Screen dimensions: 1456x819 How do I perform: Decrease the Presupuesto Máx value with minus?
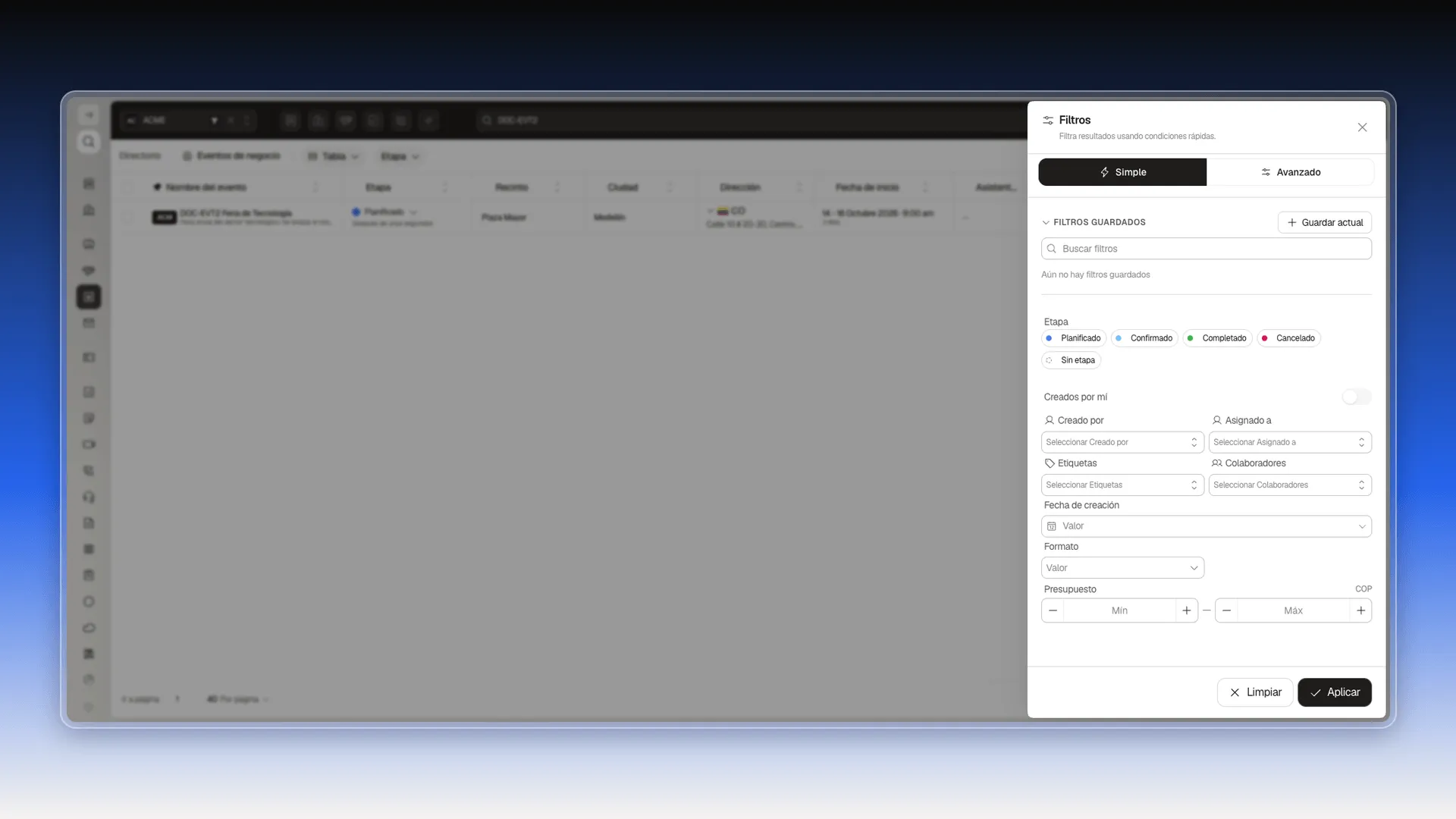coord(1226,610)
